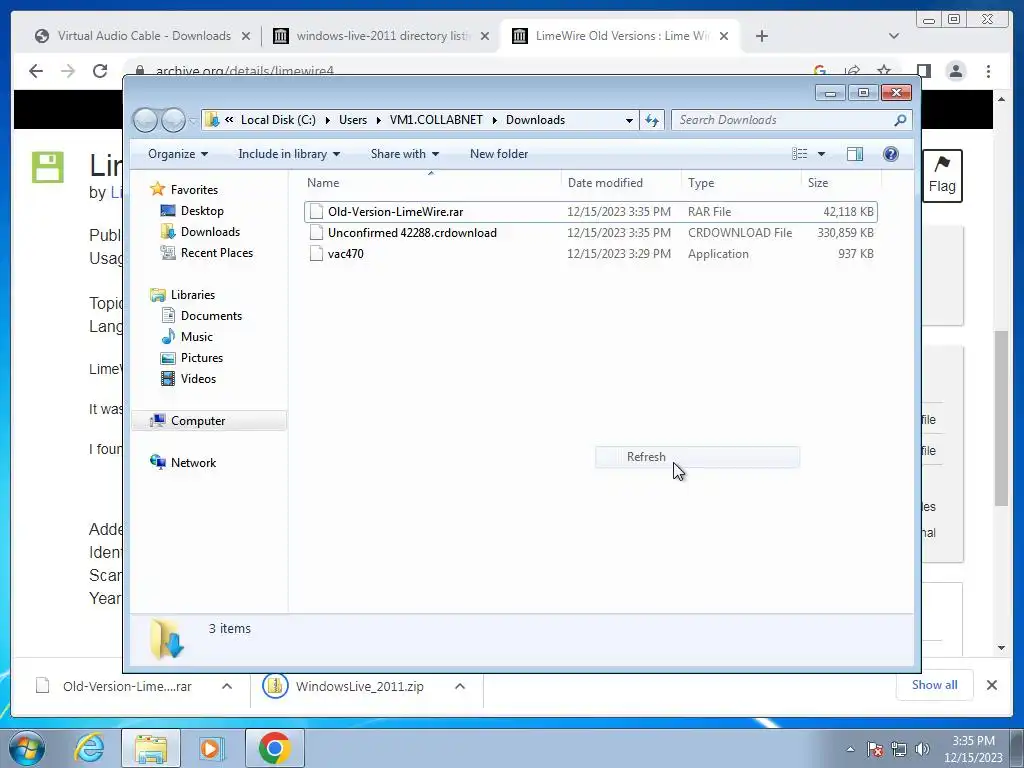
Task: Close the downloads bar
Action: [992, 685]
